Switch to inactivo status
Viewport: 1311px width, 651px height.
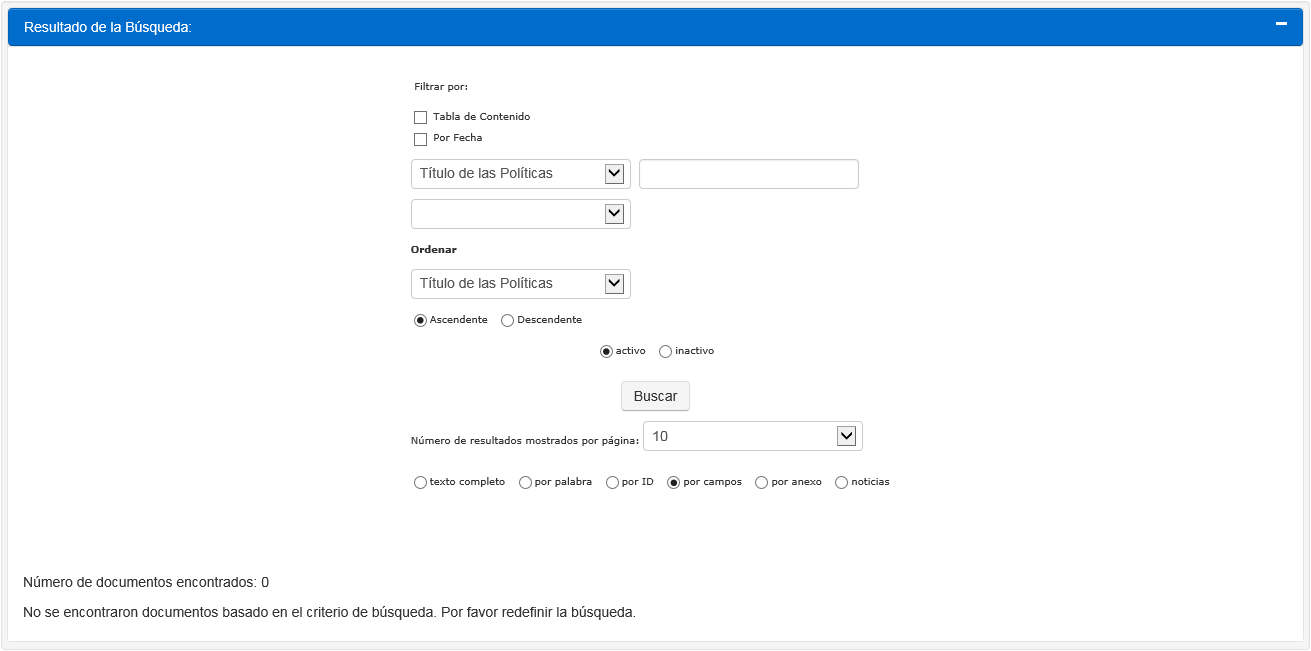(666, 352)
